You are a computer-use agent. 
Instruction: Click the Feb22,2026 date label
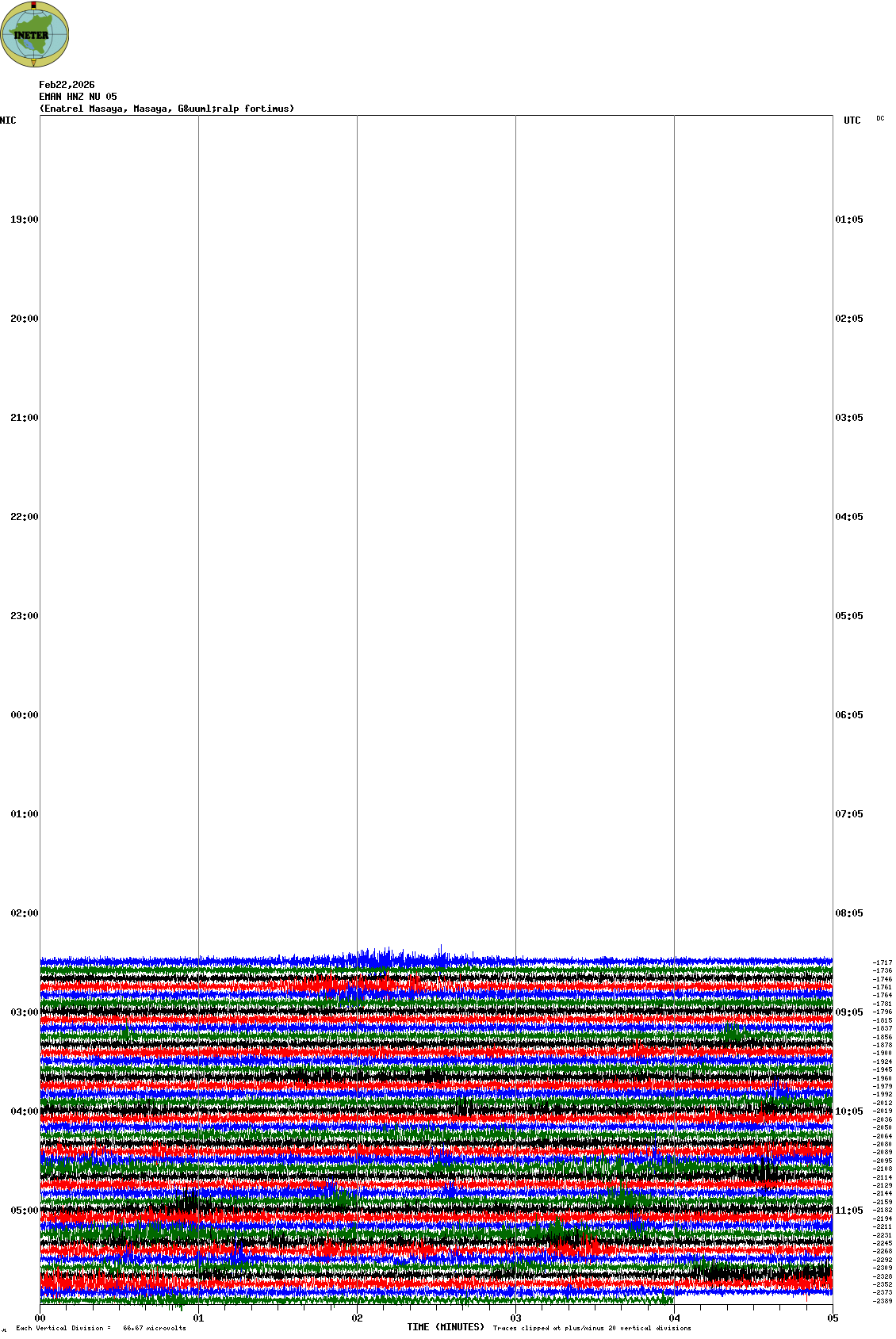[67, 85]
